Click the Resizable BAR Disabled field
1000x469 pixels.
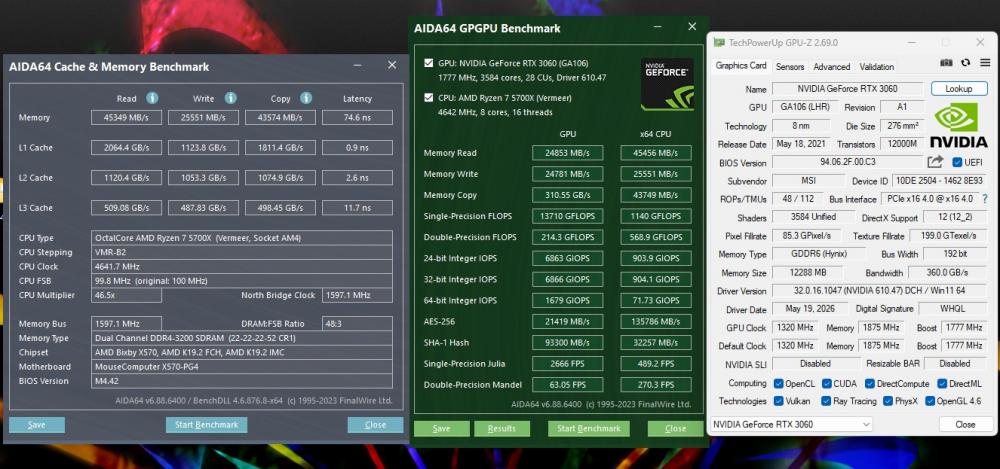point(954,364)
